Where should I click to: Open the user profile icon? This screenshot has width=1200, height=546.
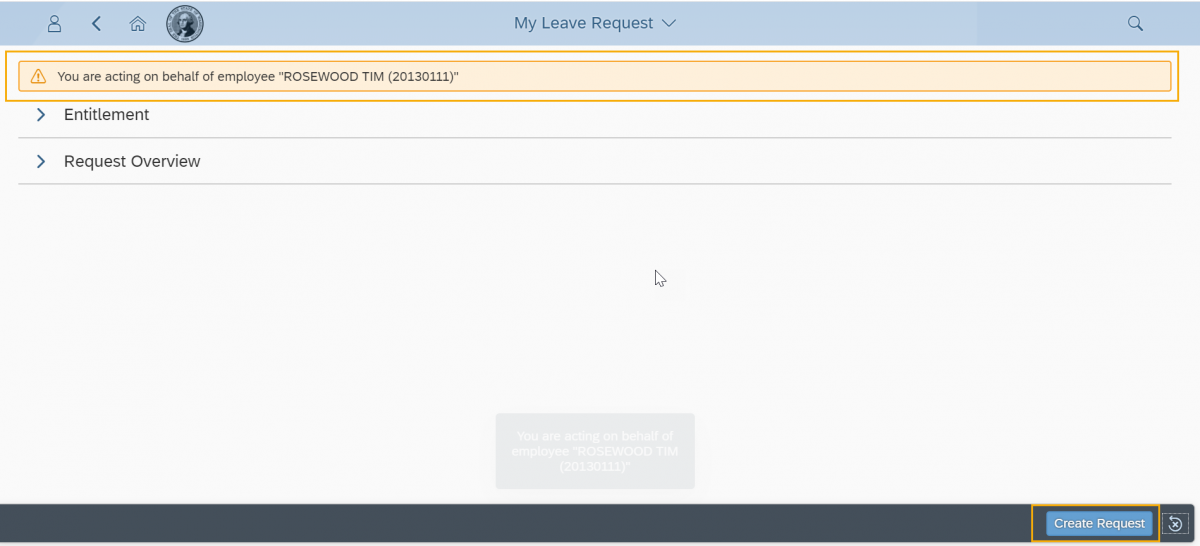click(55, 23)
